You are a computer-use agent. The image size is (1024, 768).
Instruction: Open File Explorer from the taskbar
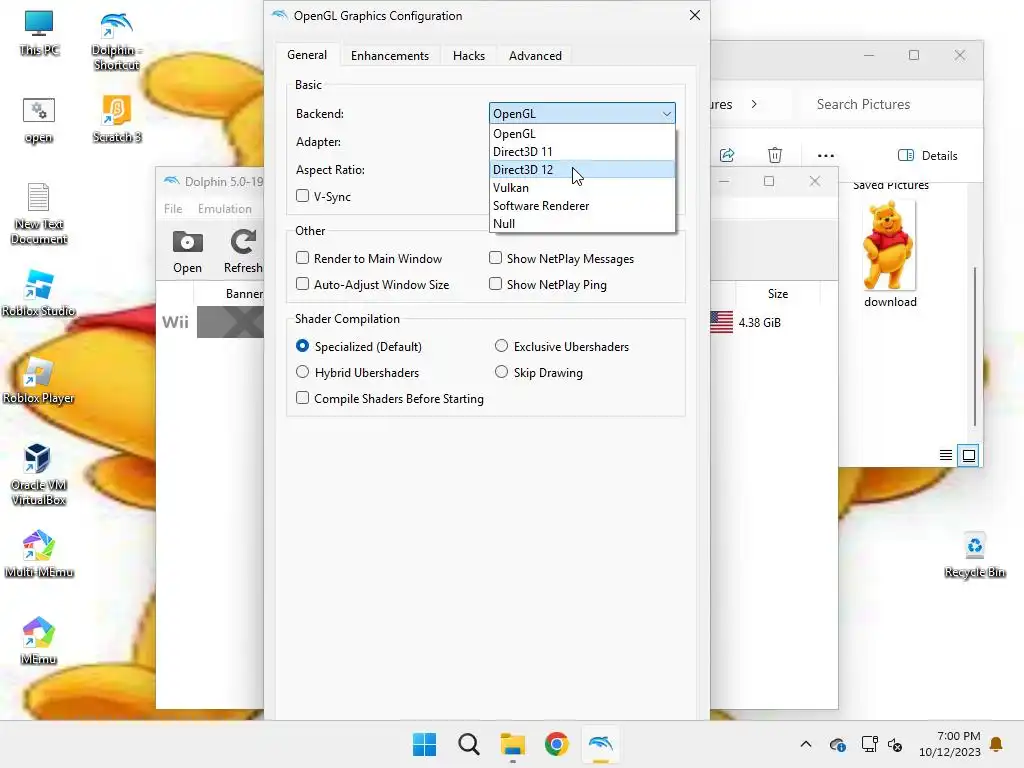[513, 744]
